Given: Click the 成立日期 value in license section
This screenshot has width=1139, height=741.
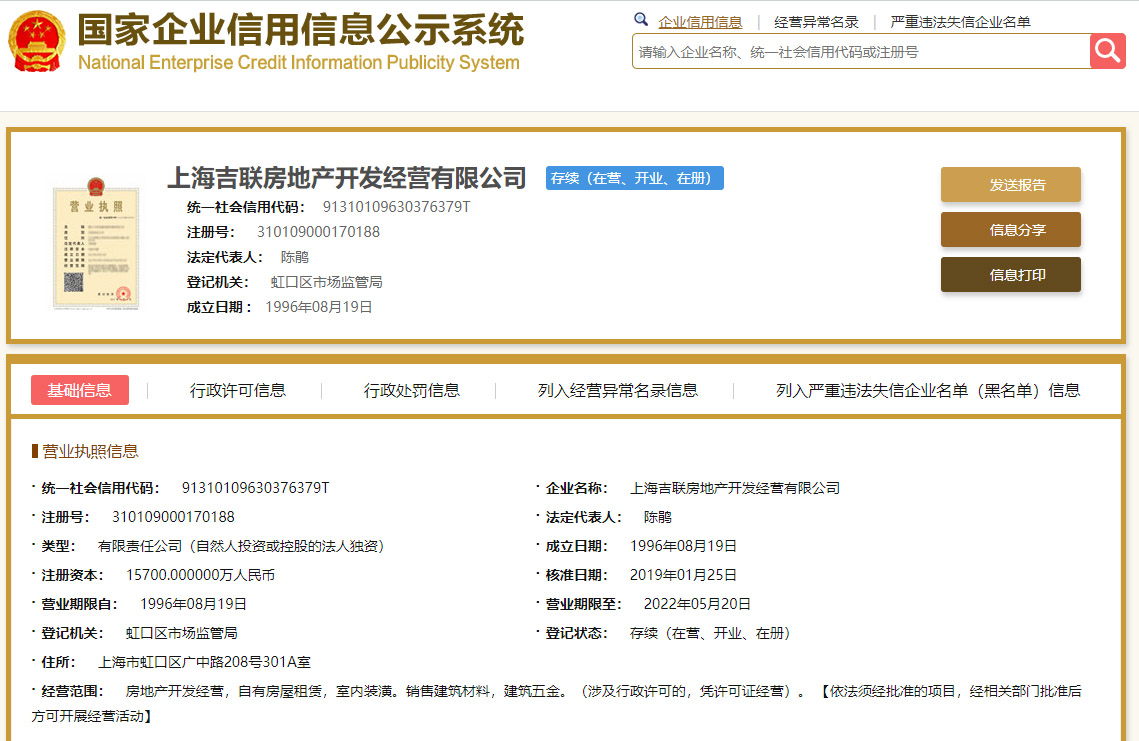Looking at the screenshot, I should coord(683,546).
